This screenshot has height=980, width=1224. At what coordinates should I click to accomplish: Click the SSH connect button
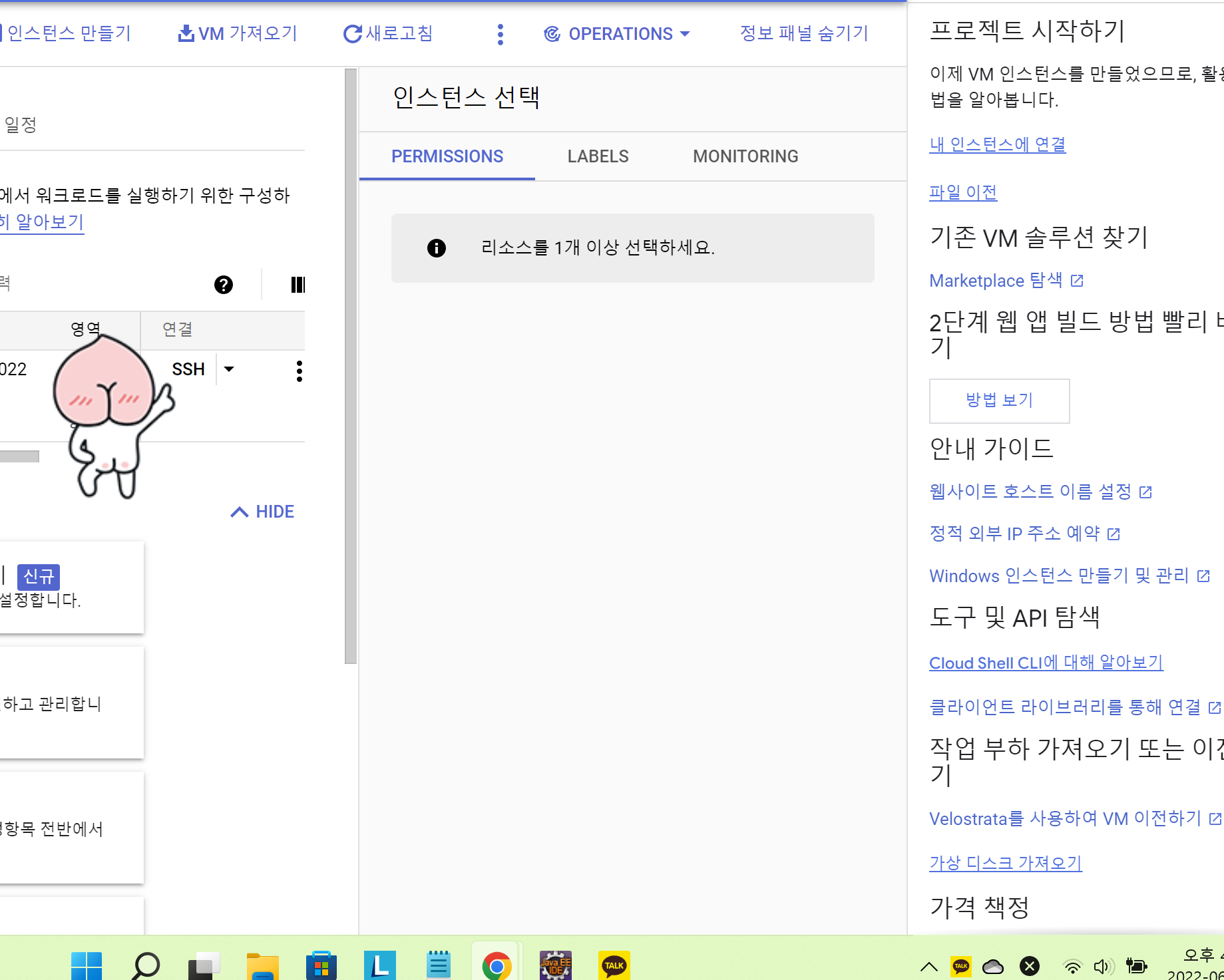[188, 369]
